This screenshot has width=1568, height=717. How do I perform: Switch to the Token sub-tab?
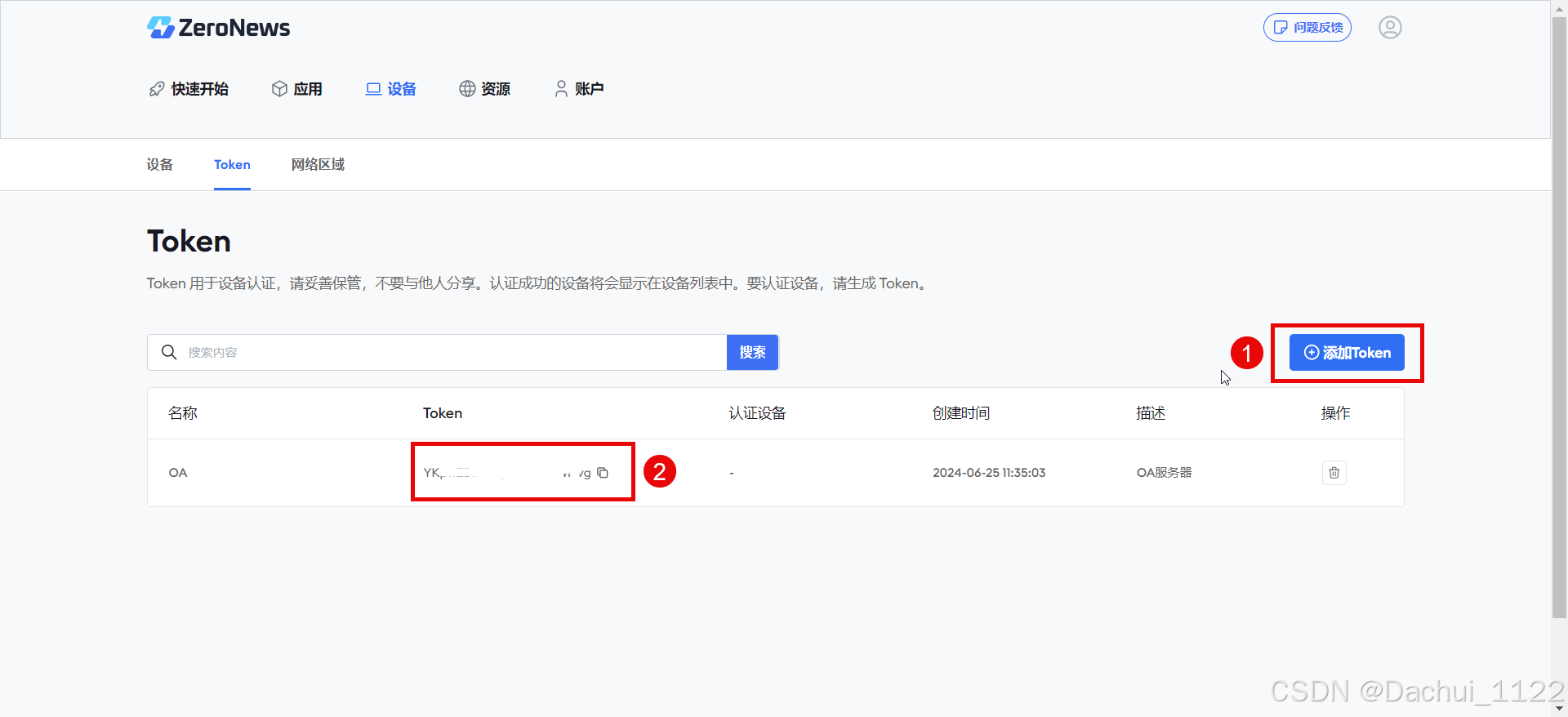coord(232,165)
